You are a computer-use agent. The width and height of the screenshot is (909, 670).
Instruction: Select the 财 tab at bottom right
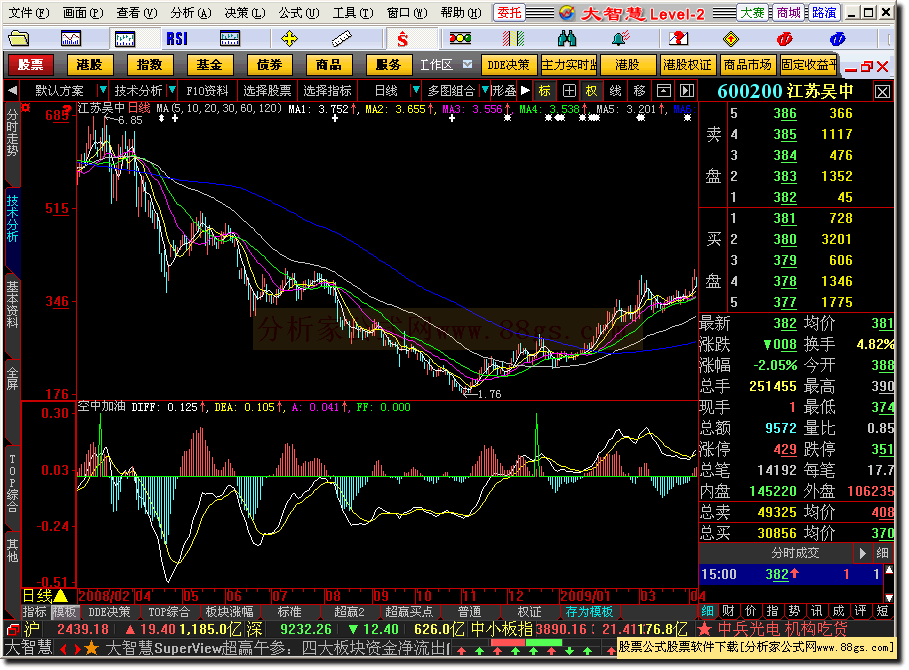click(x=729, y=611)
